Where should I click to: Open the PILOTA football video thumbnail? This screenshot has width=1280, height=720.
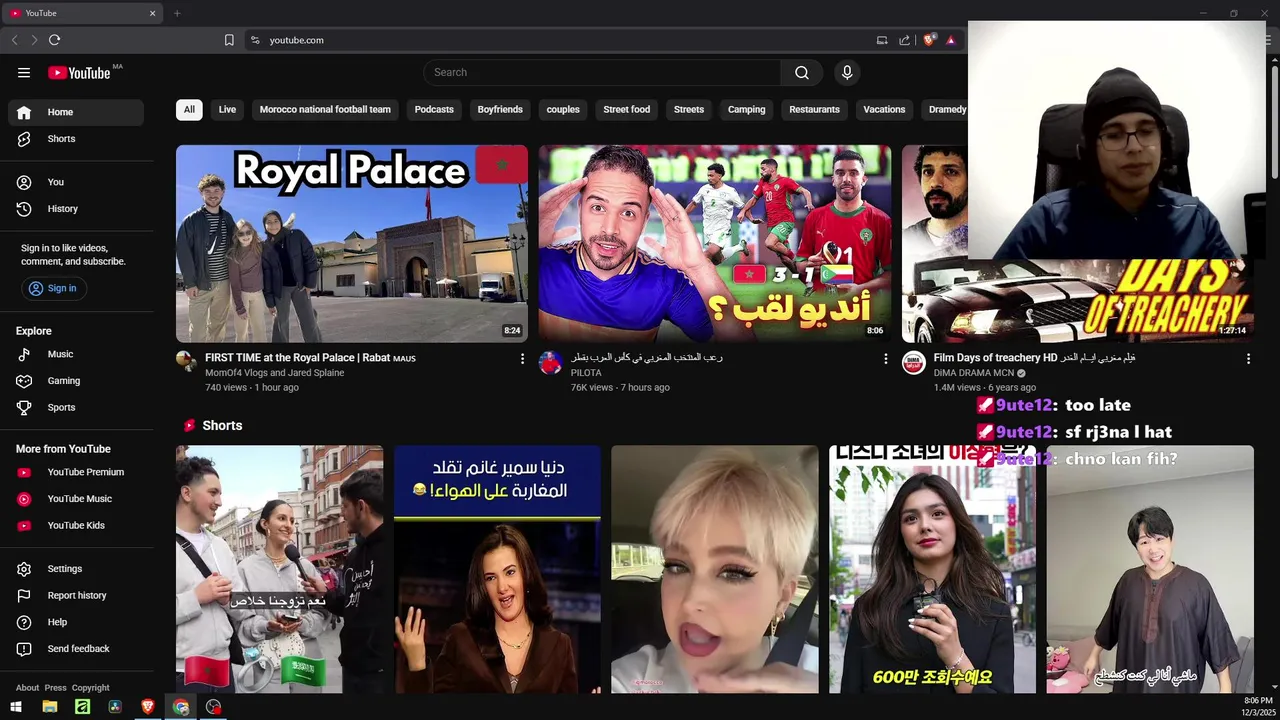(715, 244)
